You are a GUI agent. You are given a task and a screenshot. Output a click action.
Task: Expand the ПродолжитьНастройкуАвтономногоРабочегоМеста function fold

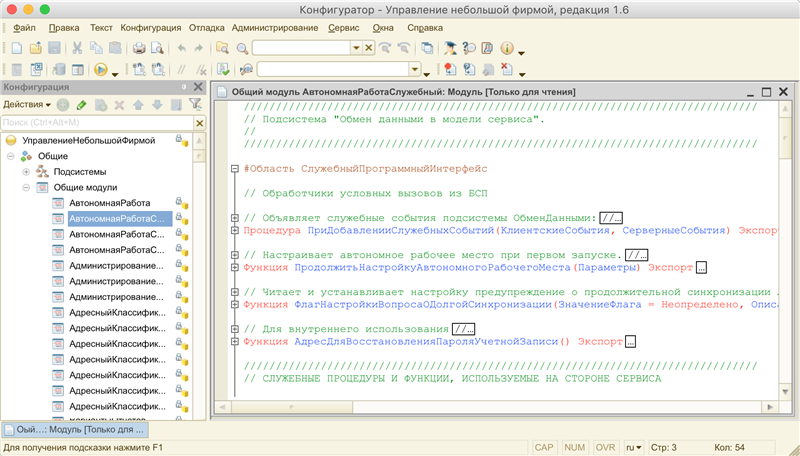click(x=235, y=267)
